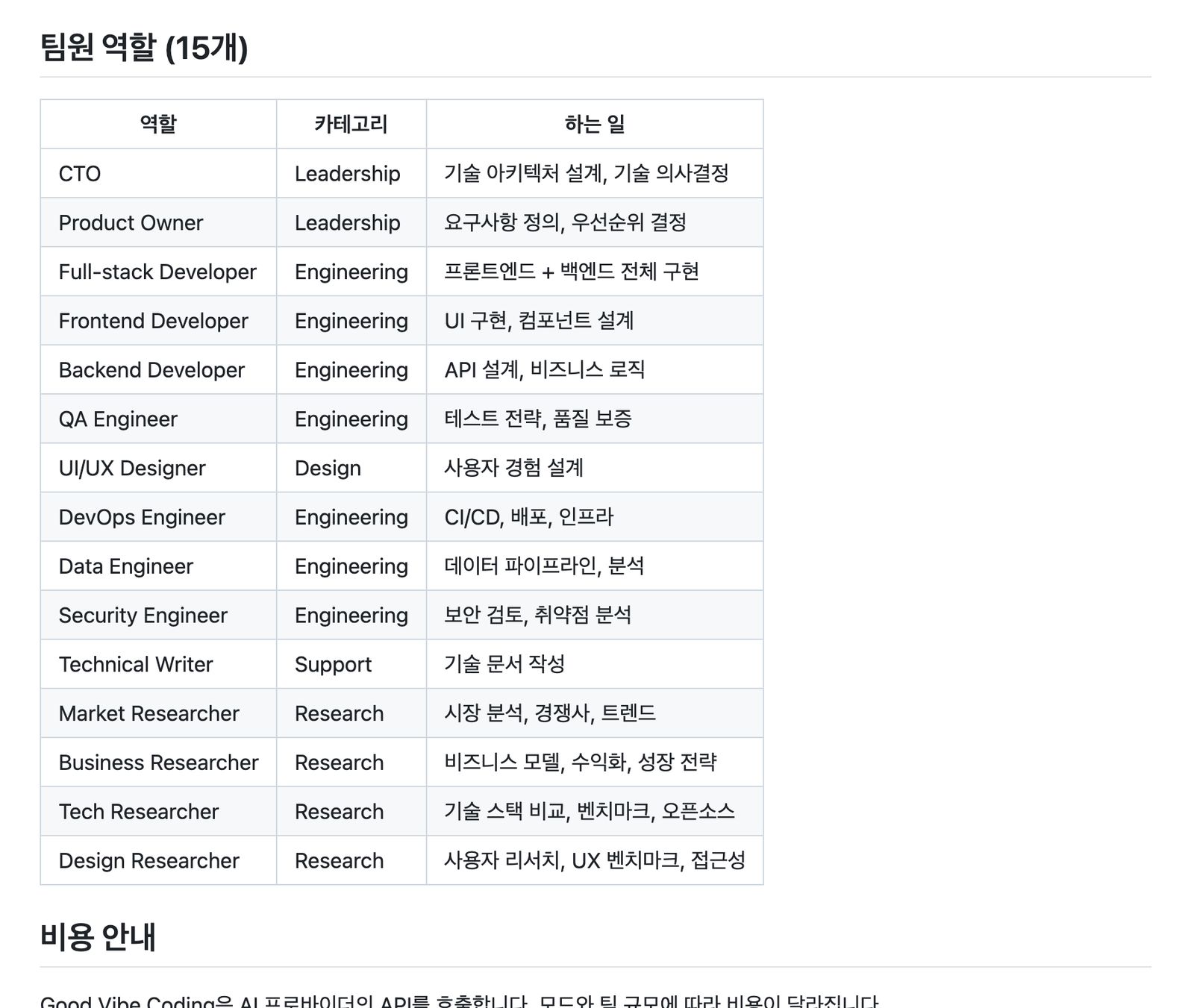Click the Product Owner role cell
1194x1008 pixels.
(x=158, y=222)
